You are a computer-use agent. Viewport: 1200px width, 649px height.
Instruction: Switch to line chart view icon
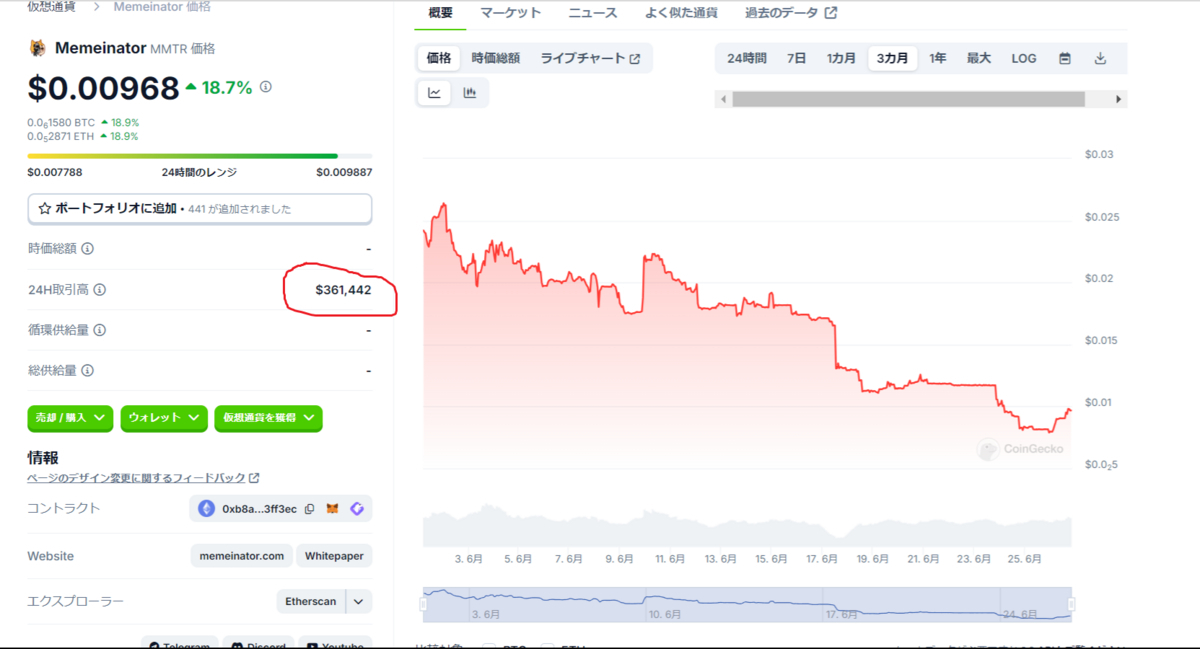click(x=435, y=93)
